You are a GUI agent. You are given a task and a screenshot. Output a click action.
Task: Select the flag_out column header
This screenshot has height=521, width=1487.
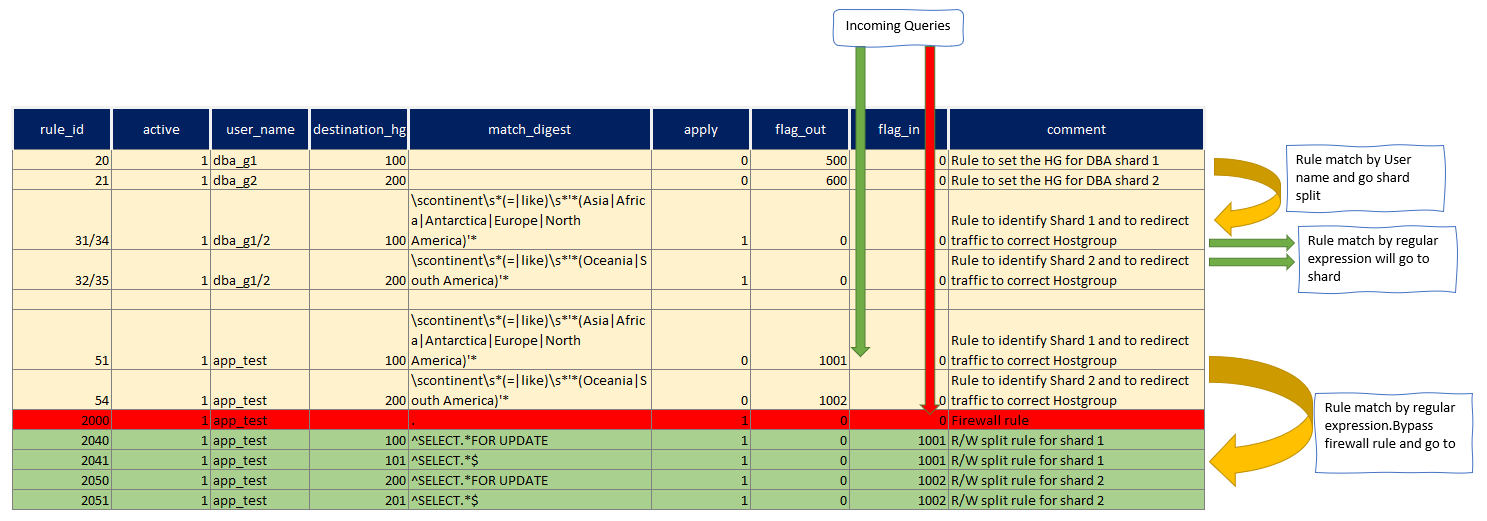(x=800, y=129)
